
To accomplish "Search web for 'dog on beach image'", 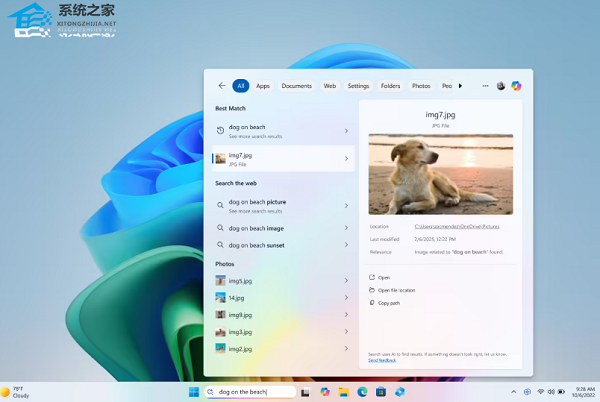I will pyautogui.click(x=283, y=228).
